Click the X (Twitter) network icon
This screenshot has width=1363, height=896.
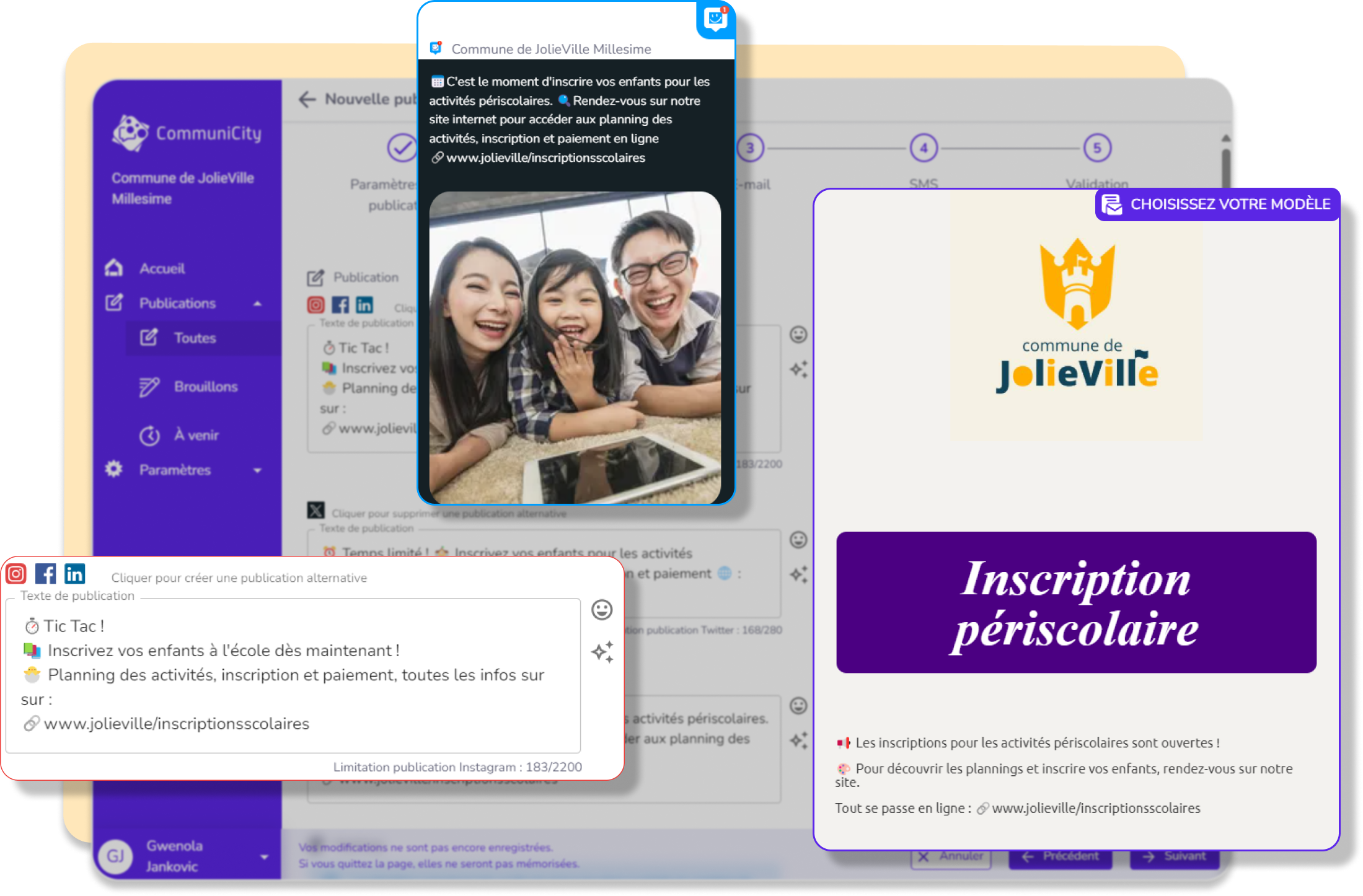(x=316, y=510)
